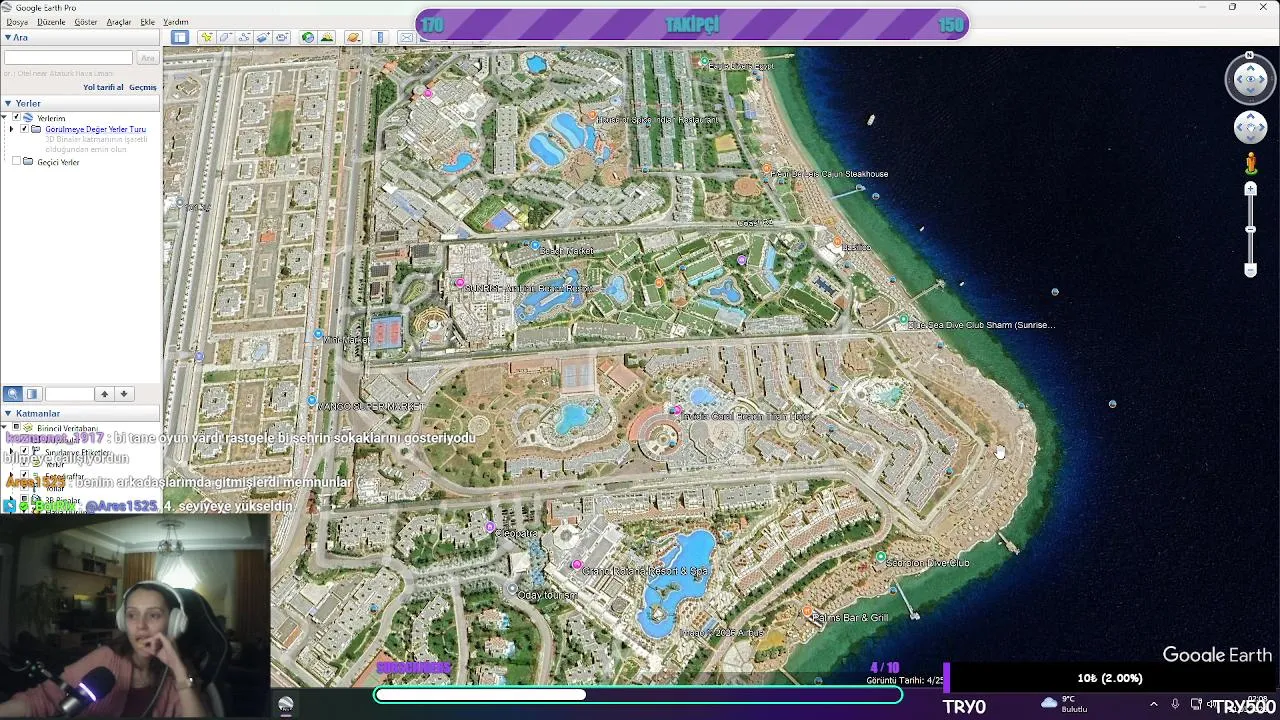
Task: Toggle the Fotoğraflar layer checkbox
Action: pyautogui.click(x=25, y=474)
